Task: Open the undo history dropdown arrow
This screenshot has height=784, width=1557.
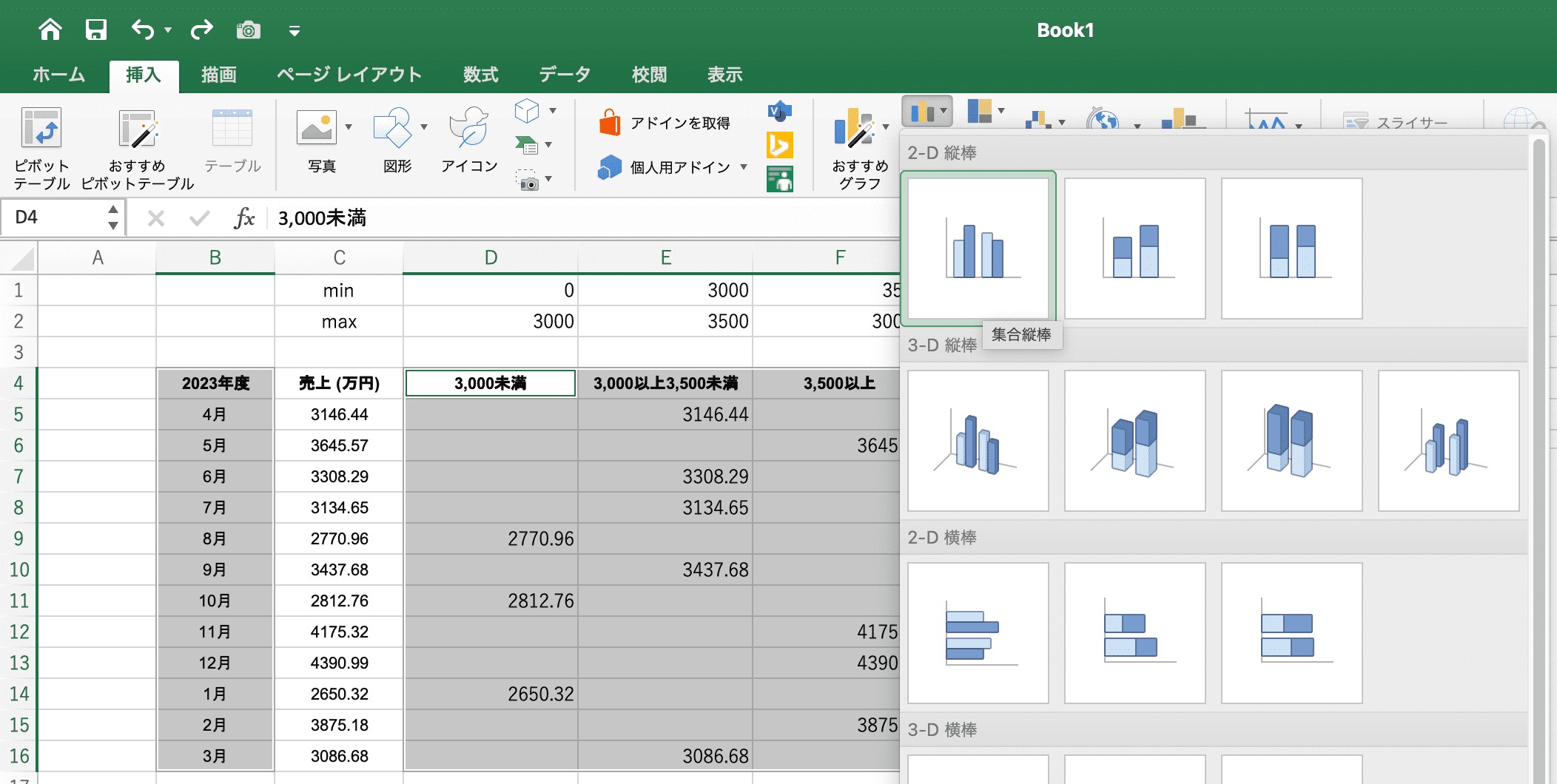Action: click(x=168, y=30)
